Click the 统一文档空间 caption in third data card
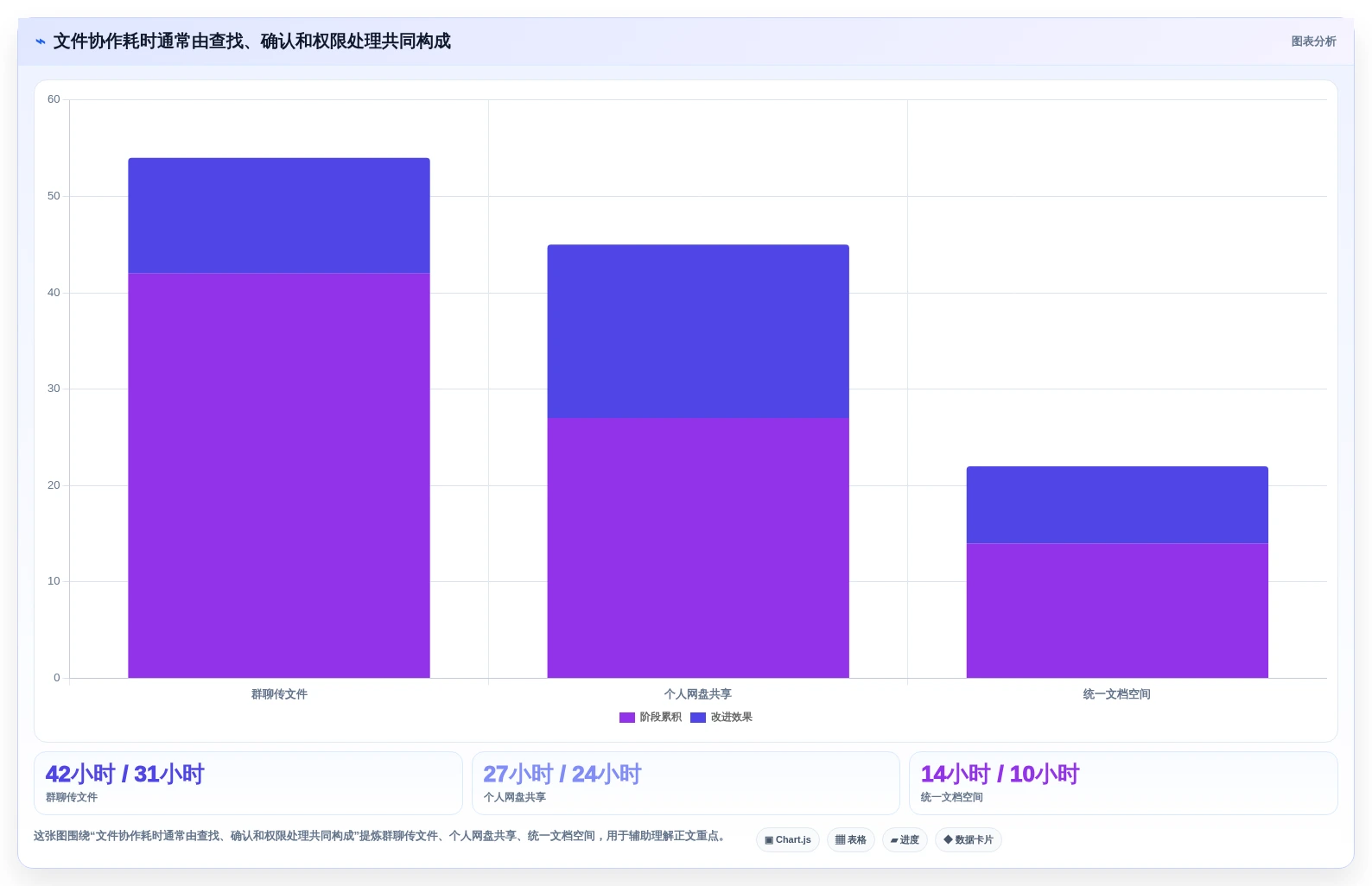This screenshot has height=886, width=1372. [x=952, y=798]
